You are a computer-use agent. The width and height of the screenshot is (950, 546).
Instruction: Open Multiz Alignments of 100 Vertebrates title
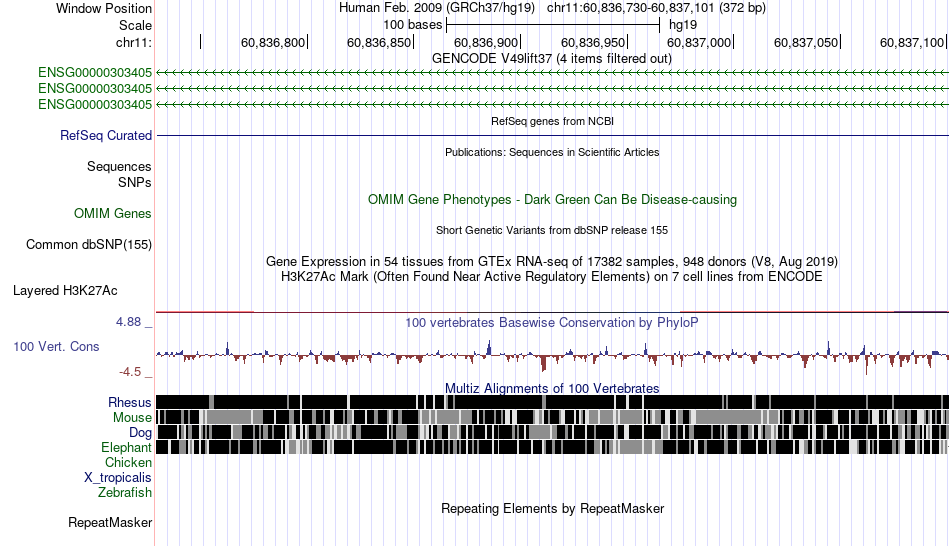[552, 388]
